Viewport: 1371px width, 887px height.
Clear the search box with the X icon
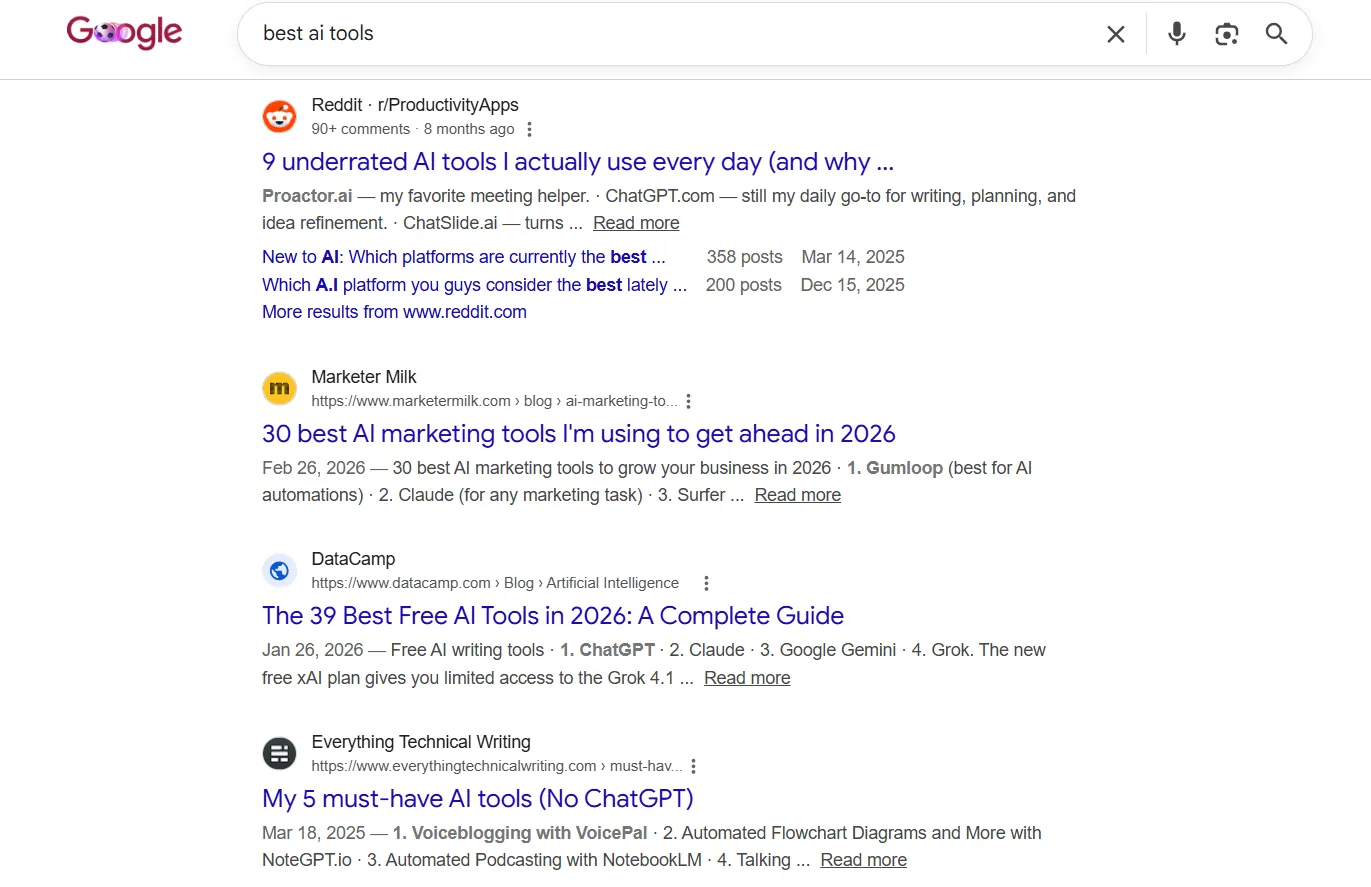[x=1116, y=34]
